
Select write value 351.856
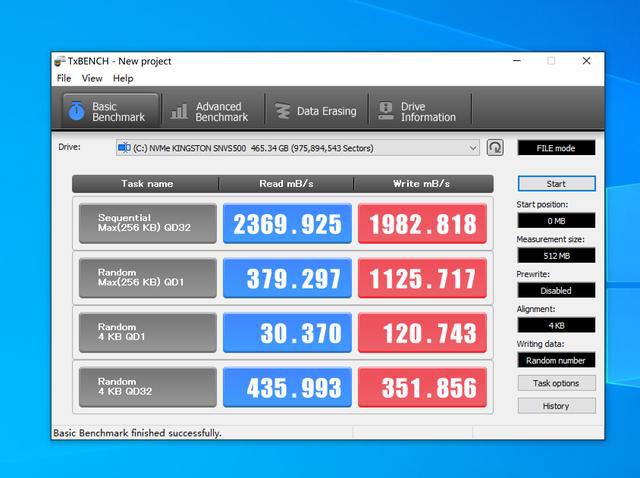[422, 387]
